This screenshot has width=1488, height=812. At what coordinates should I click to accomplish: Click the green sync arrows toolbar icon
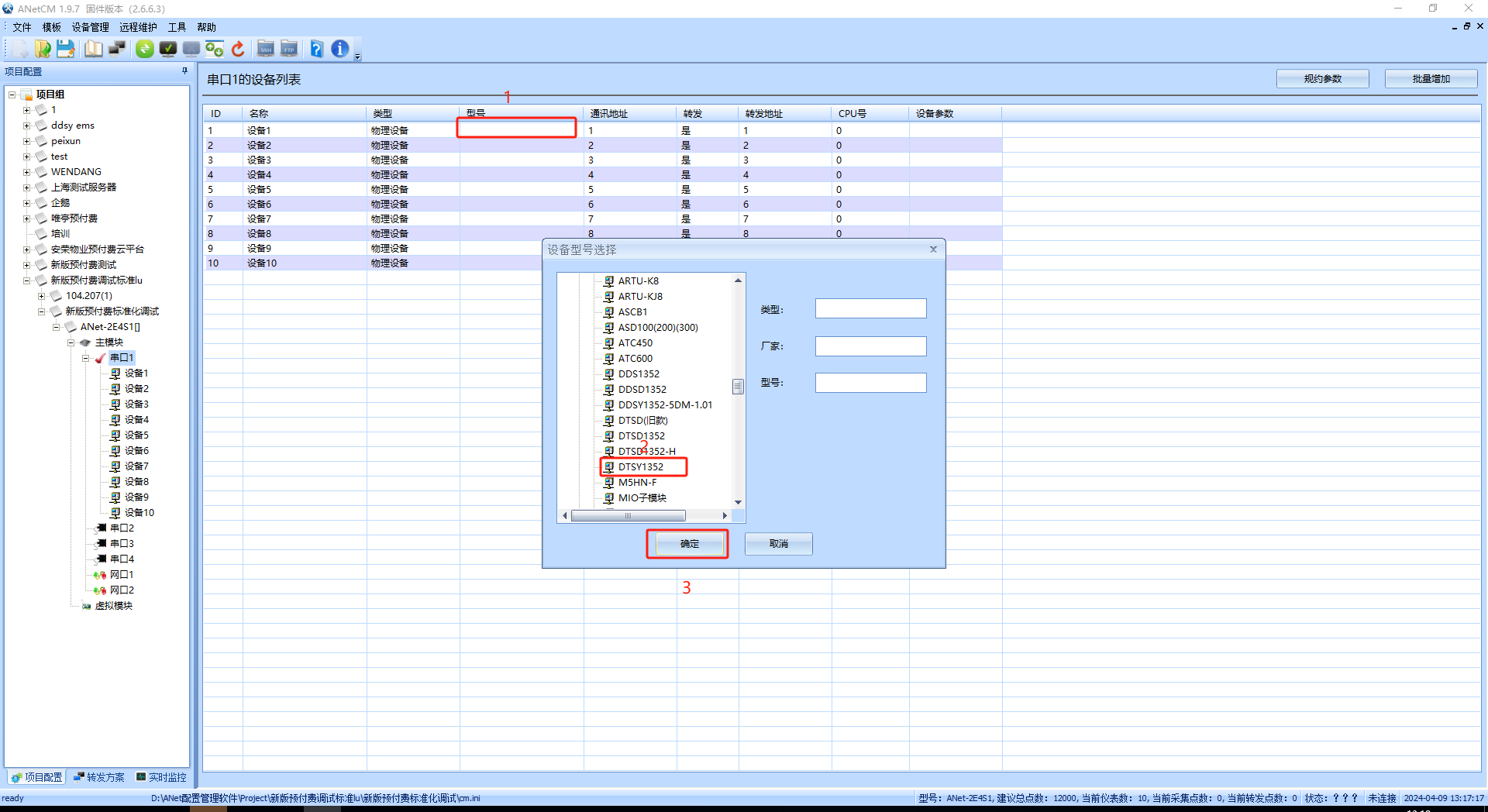click(144, 49)
